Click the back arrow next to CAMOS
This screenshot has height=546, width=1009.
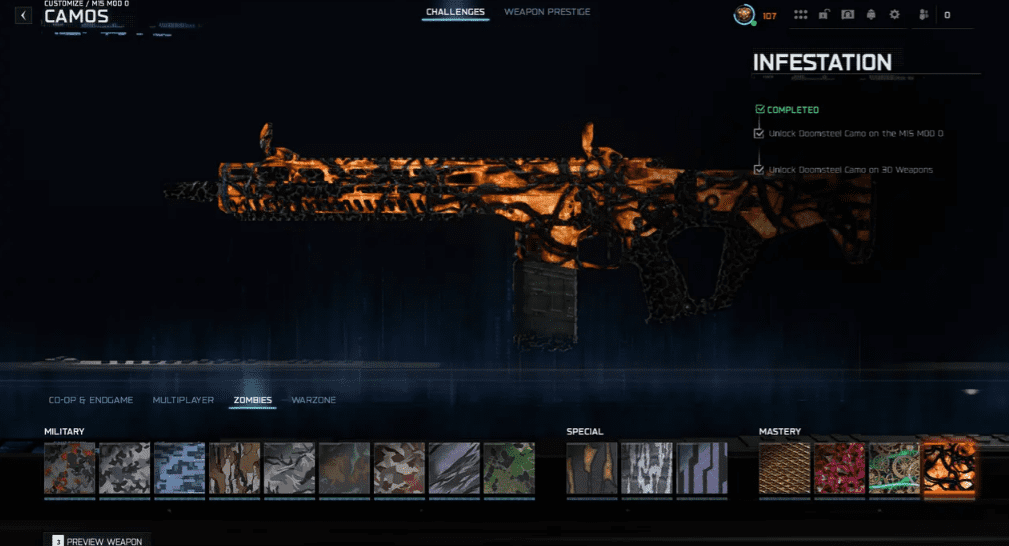tap(24, 16)
